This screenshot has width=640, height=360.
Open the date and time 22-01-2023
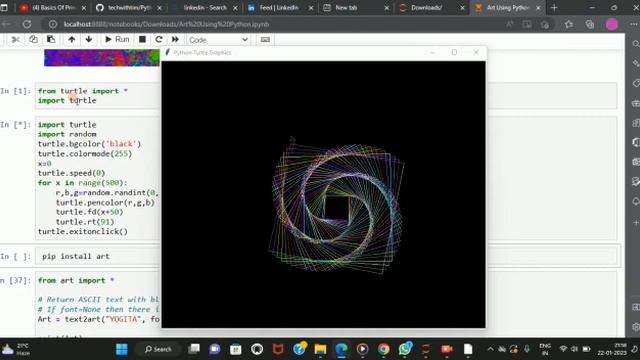(612, 349)
